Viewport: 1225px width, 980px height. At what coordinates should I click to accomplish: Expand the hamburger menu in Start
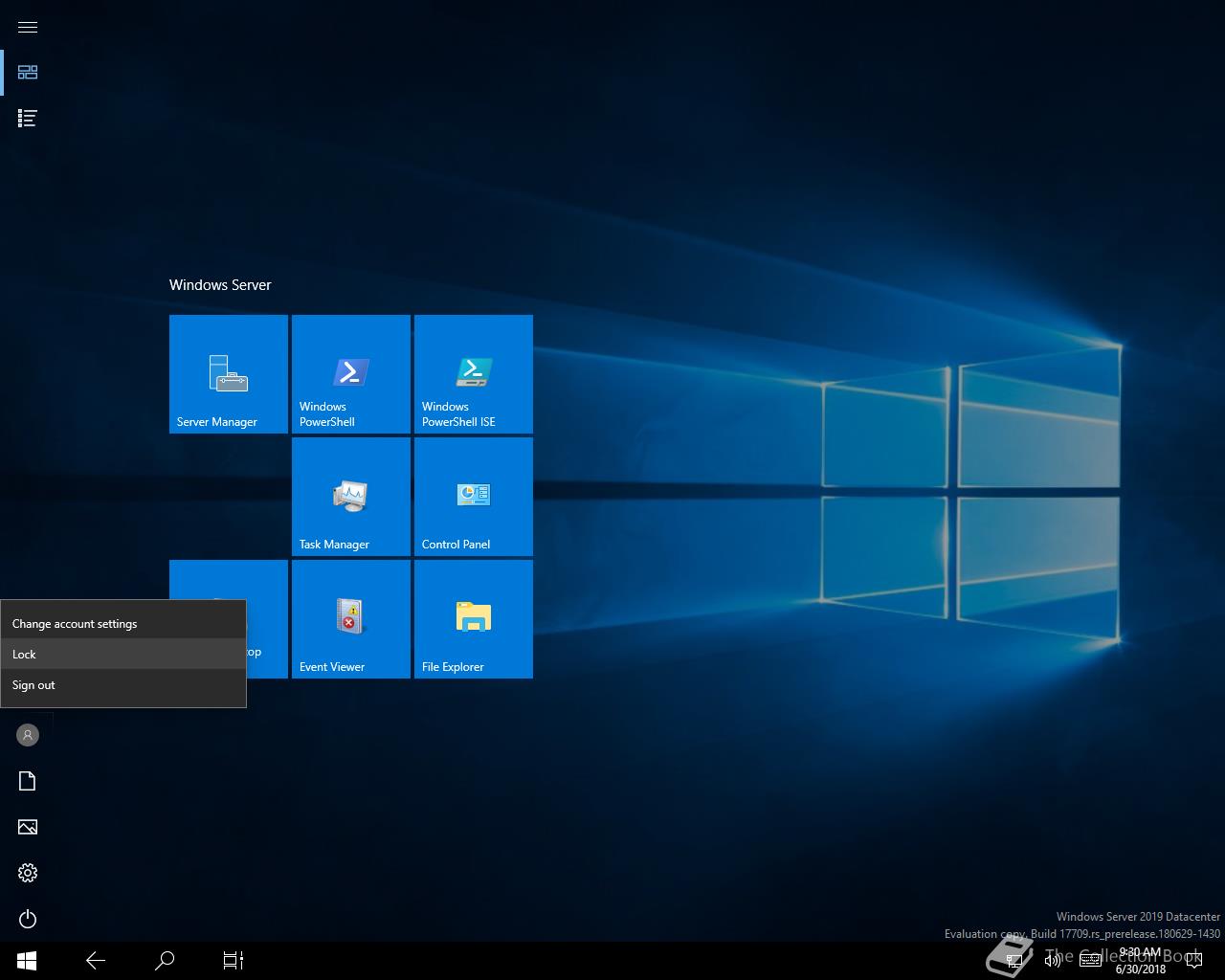tap(28, 27)
